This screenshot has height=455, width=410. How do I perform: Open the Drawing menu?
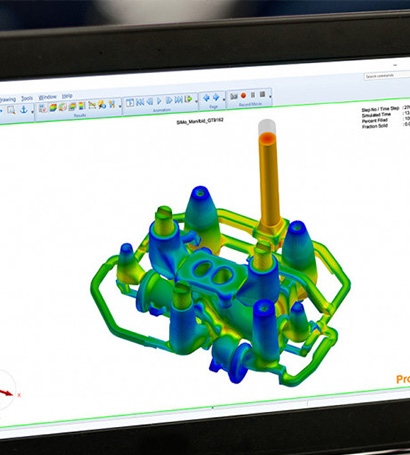click(7, 99)
